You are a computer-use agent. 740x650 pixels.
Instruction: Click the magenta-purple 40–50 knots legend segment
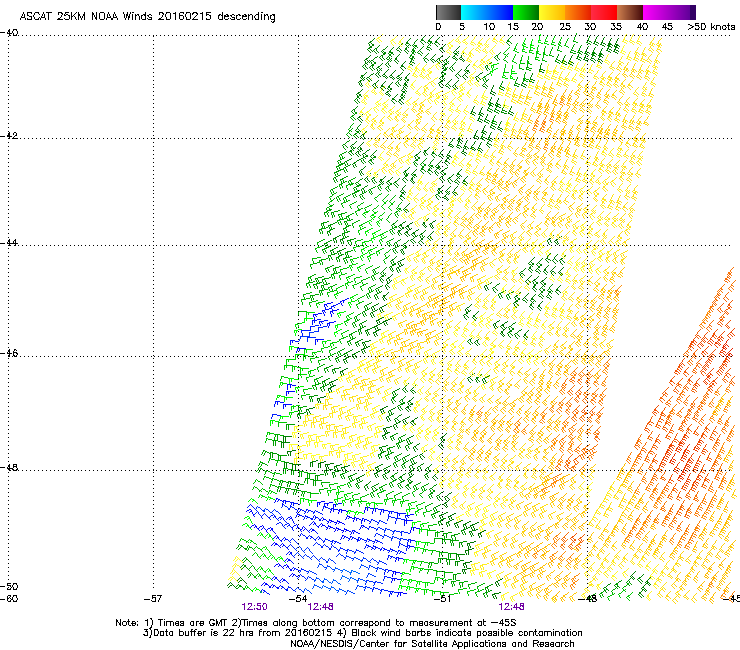669,12
